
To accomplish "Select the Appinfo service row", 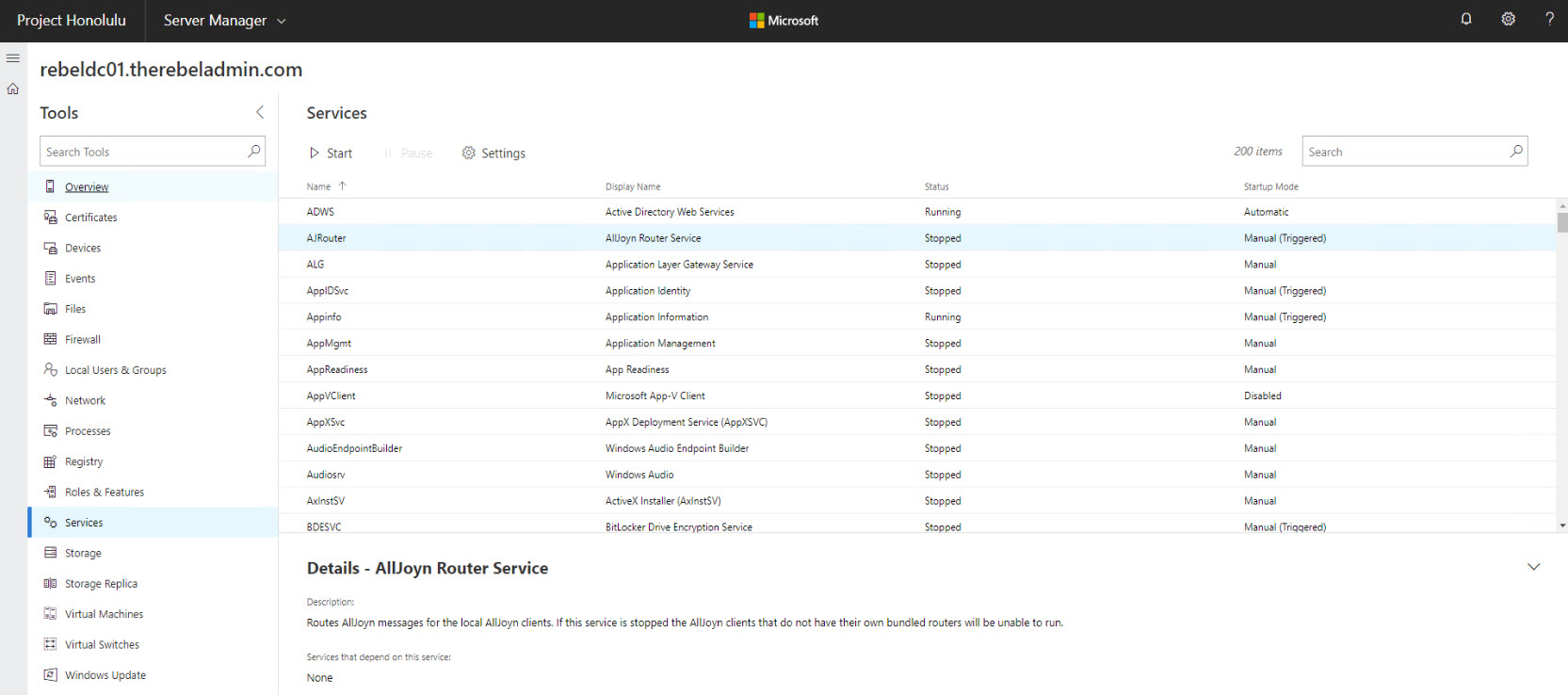I will coord(917,317).
